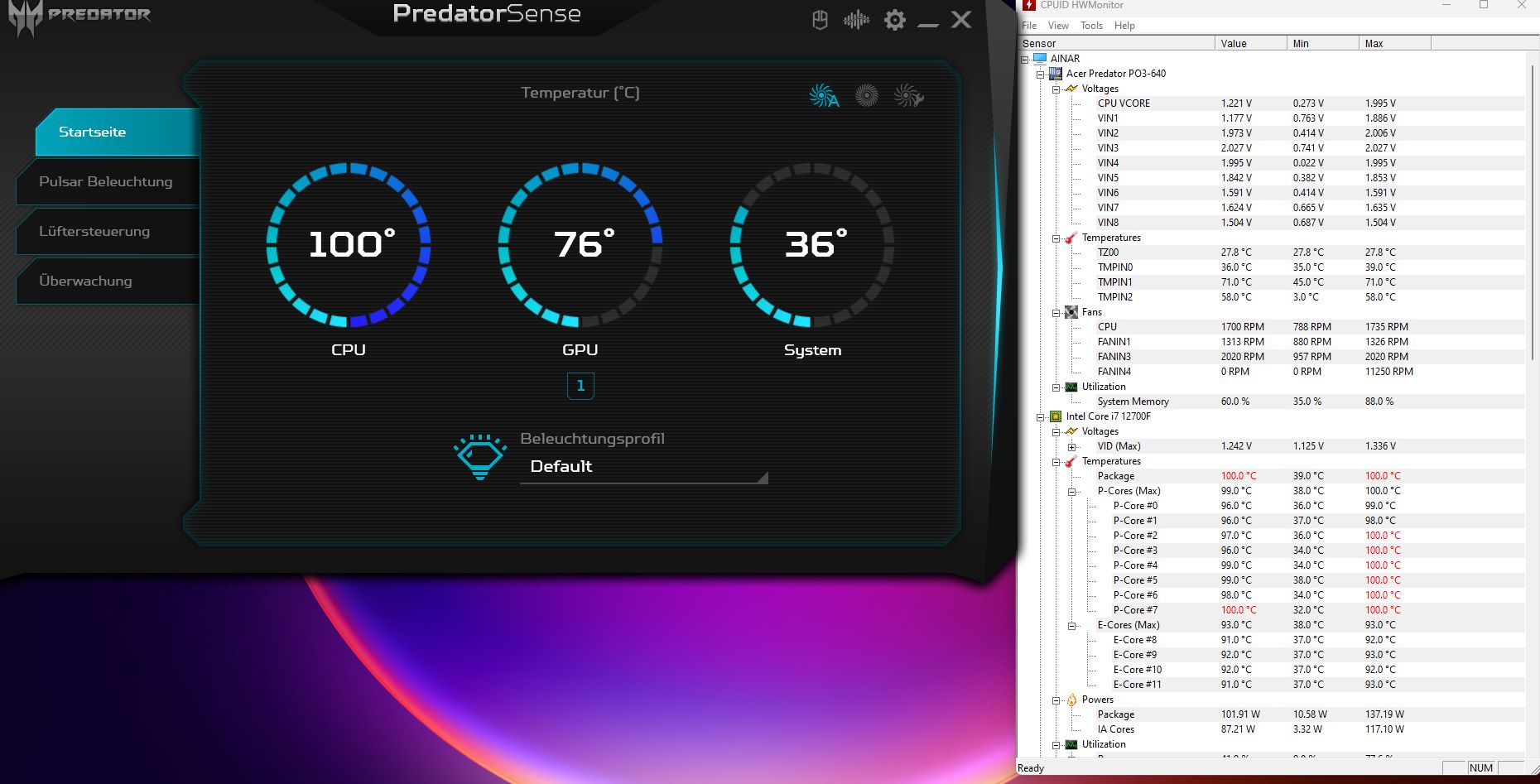1540x784 pixels.
Task: Collapse the Acer Temperatures group
Action: 1056,238
